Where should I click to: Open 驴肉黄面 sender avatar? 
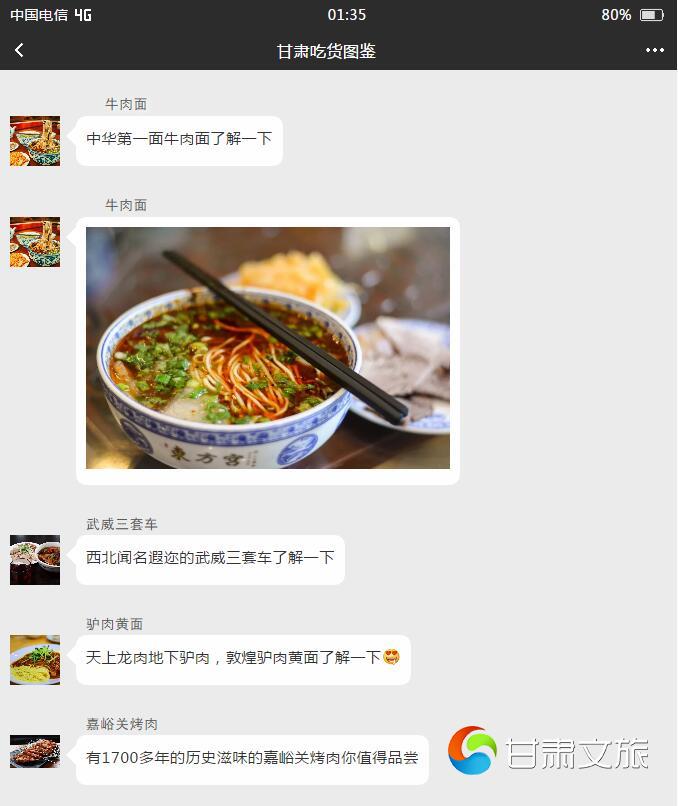(x=35, y=660)
